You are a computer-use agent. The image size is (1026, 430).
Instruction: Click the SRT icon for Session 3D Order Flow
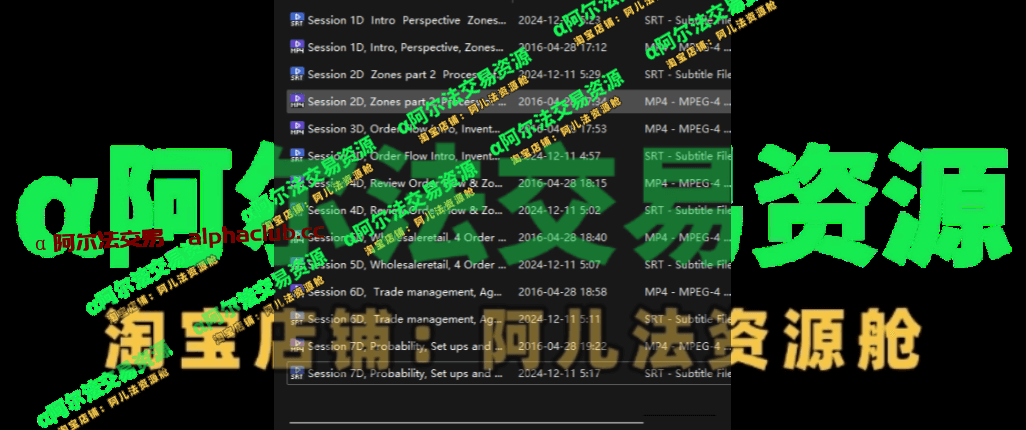pos(297,155)
